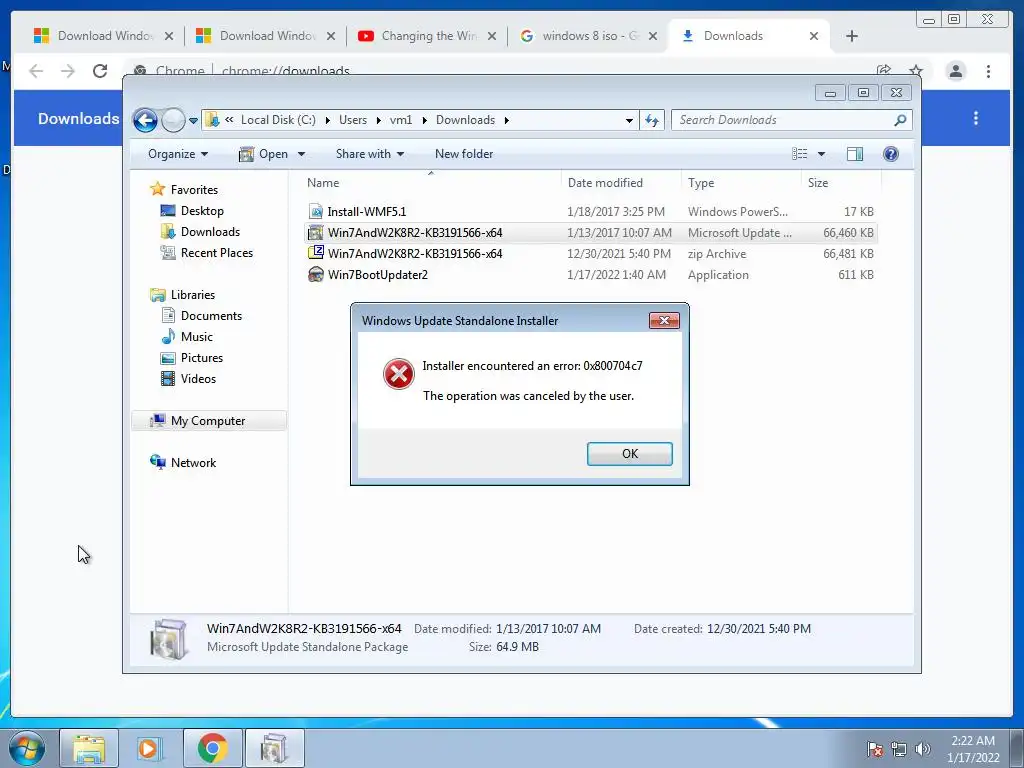Select Users in the address breadcrumb
Viewport: 1024px width, 768px height.
point(353,120)
